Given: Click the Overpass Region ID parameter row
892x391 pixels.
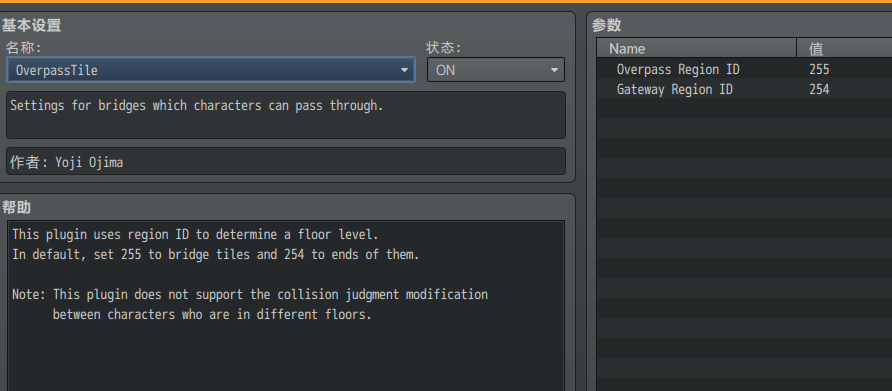Looking at the screenshot, I should [x=744, y=69].
